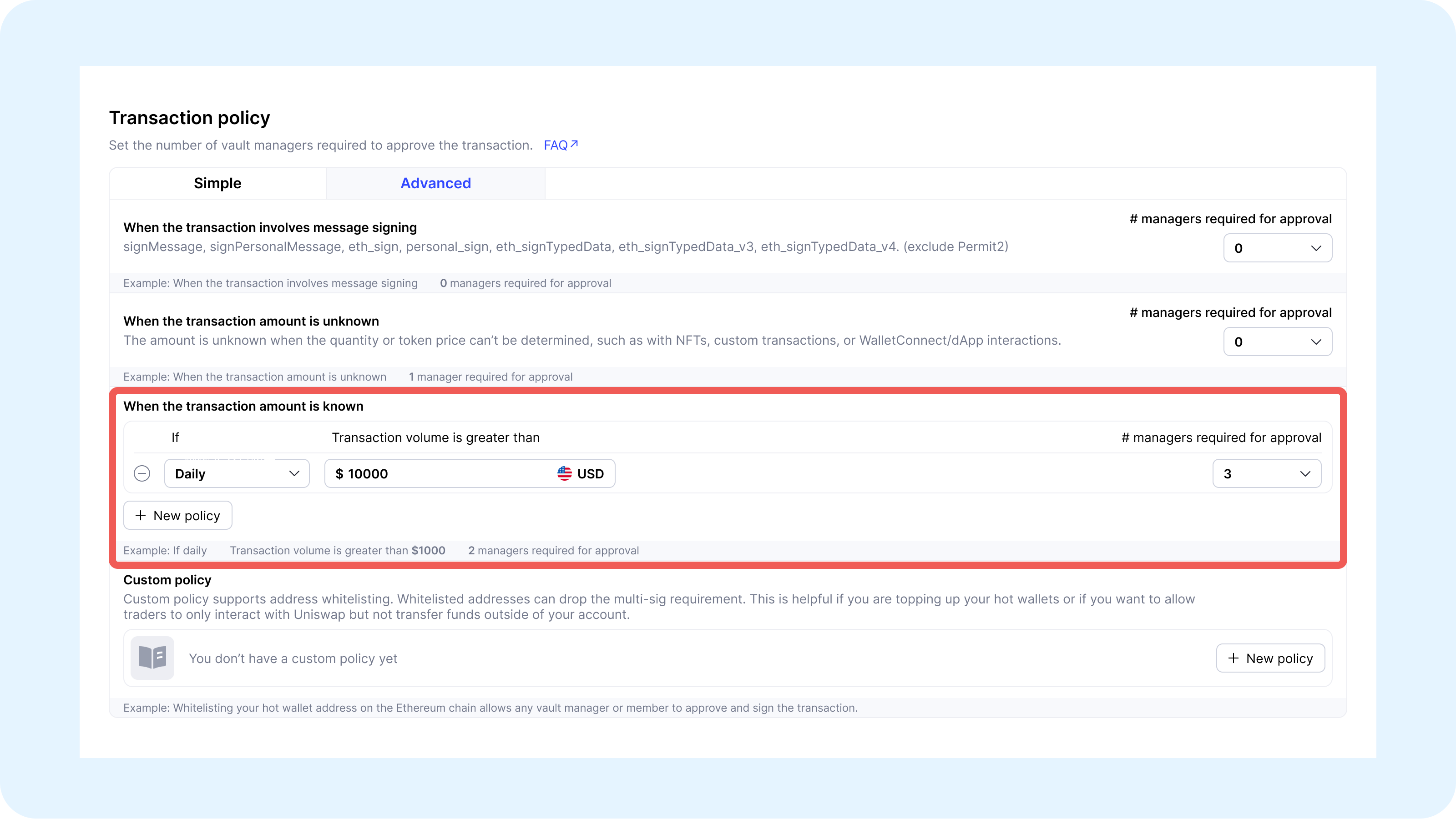Open the FAQ link
The width and height of the screenshot is (1456, 824).
(556, 146)
